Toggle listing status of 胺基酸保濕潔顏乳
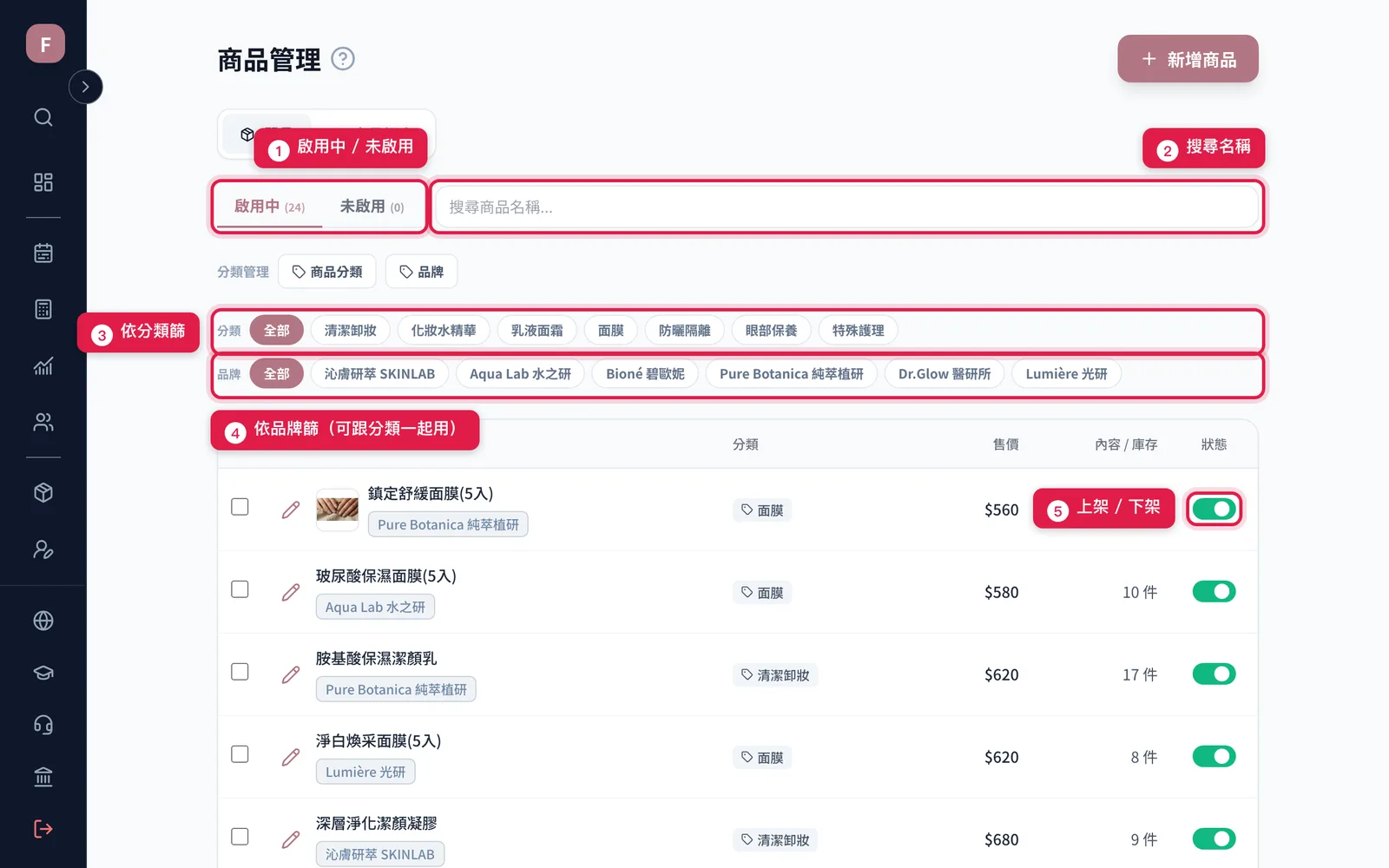Viewport: 1389px width, 868px height. pos(1214,674)
